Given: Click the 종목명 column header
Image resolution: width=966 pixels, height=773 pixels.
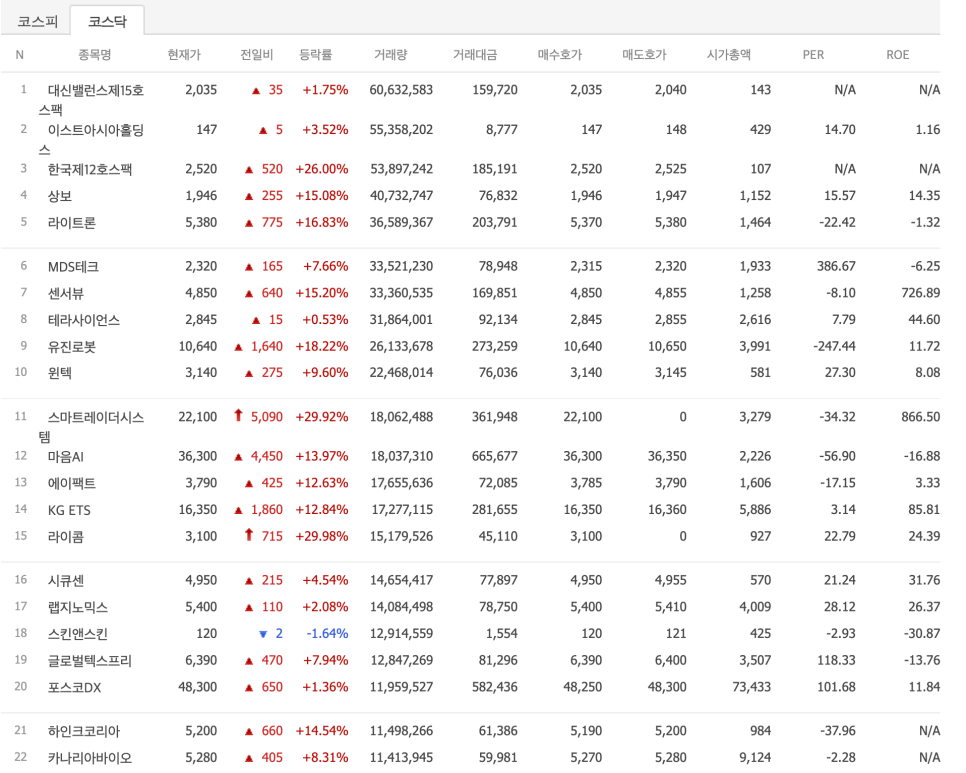Looking at the screenshot, I should click(x=94, y=55).
